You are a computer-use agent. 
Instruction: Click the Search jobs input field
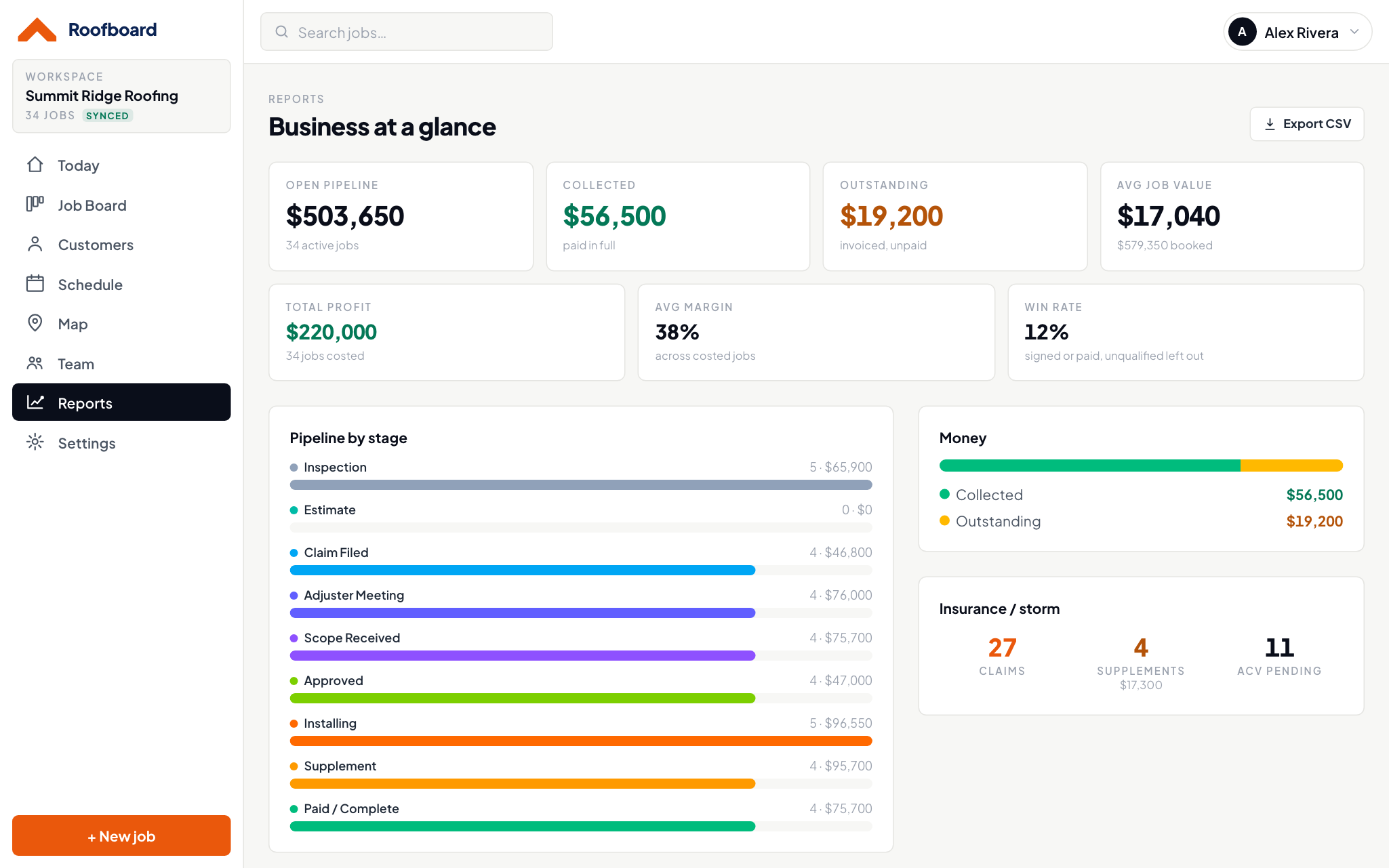407,32
